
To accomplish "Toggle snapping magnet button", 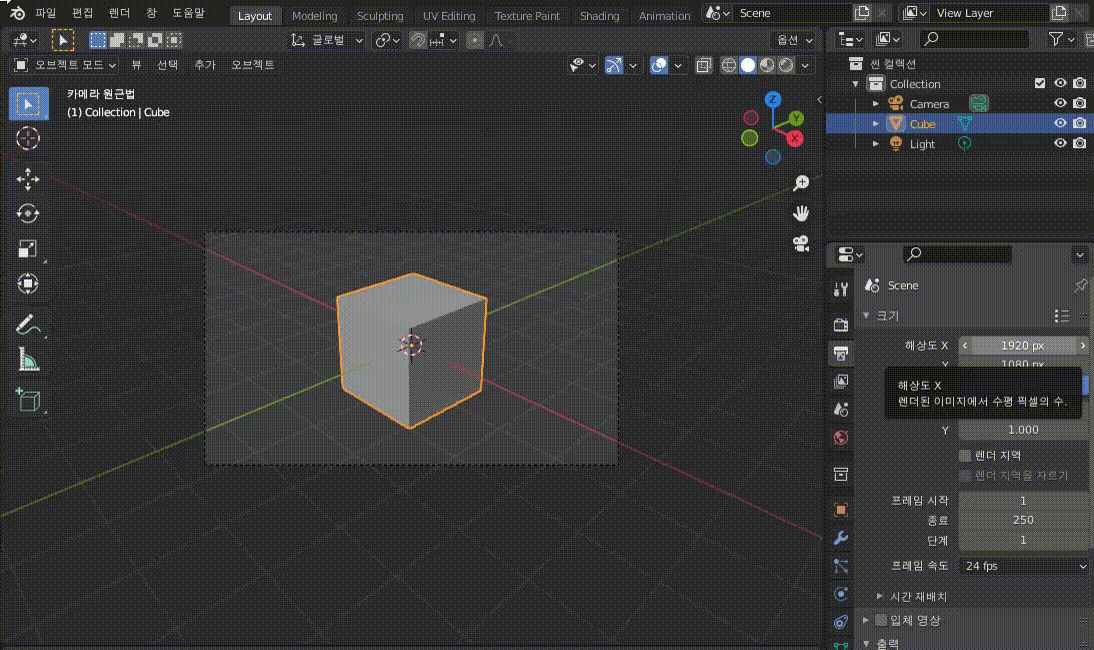I will (x=417, y=40).
